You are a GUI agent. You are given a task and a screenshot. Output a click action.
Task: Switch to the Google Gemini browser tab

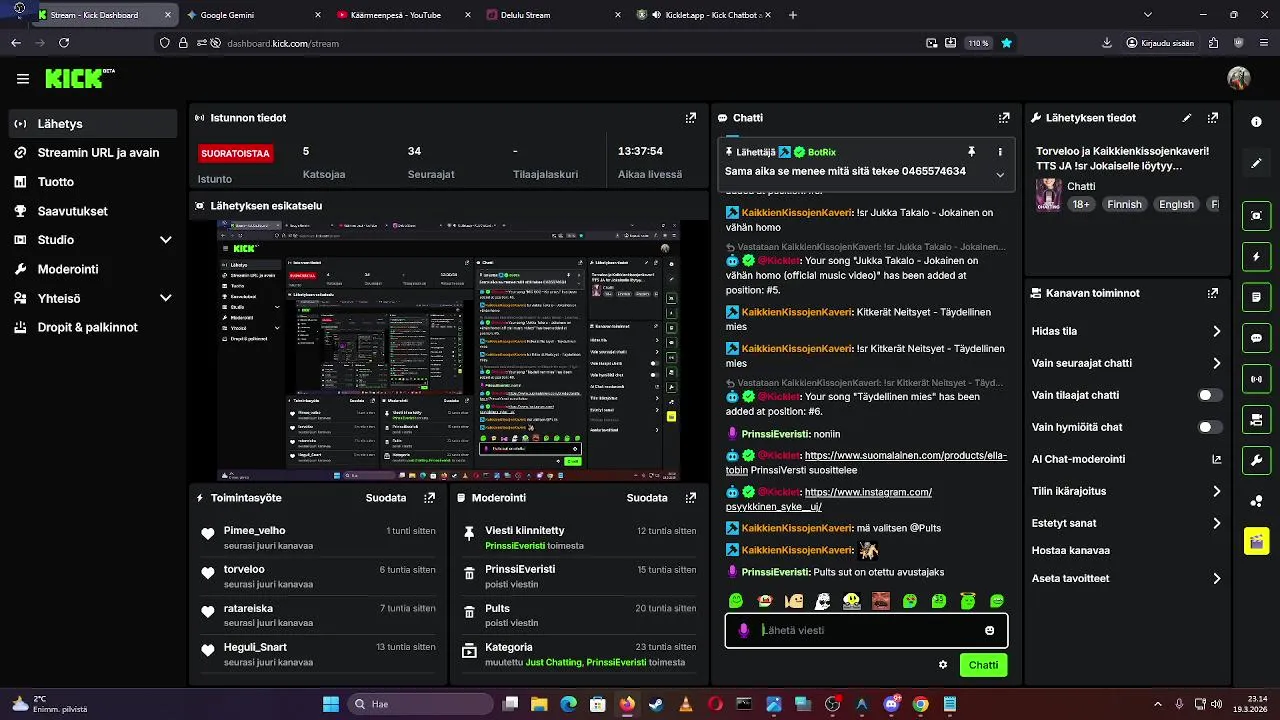pyautogui.click(x=254, y=15)
